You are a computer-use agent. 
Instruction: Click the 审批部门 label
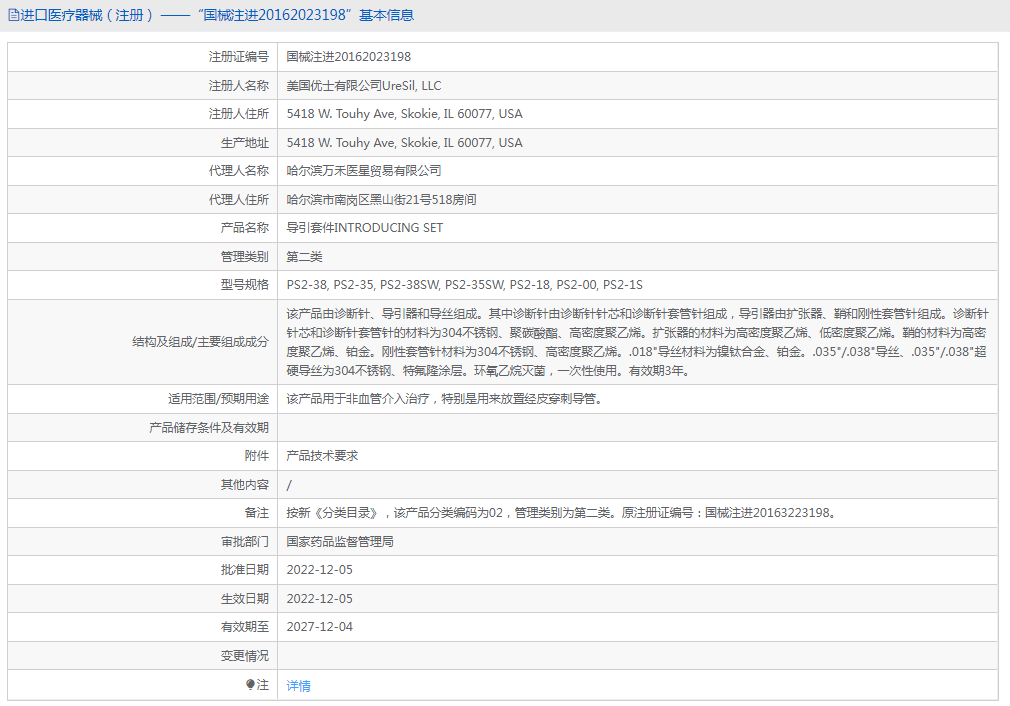pyautogui.click(x=245, y=542)
